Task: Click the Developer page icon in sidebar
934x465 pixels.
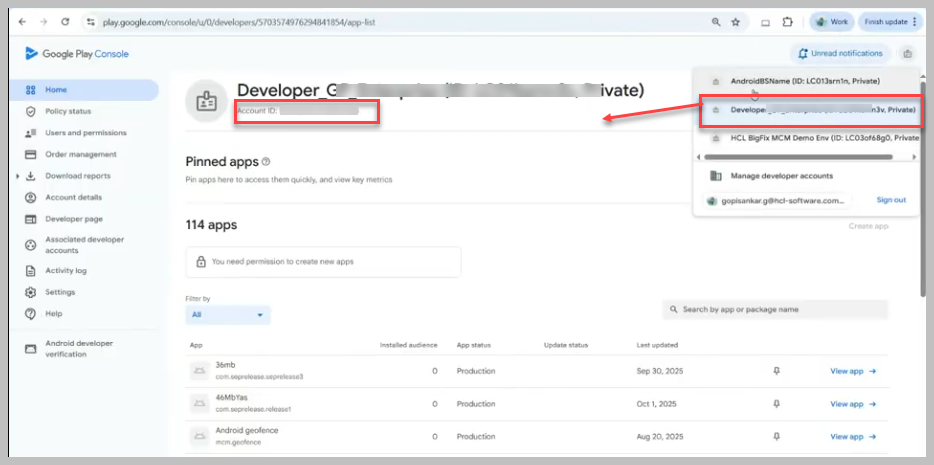Action: click(x=30, y=219)
